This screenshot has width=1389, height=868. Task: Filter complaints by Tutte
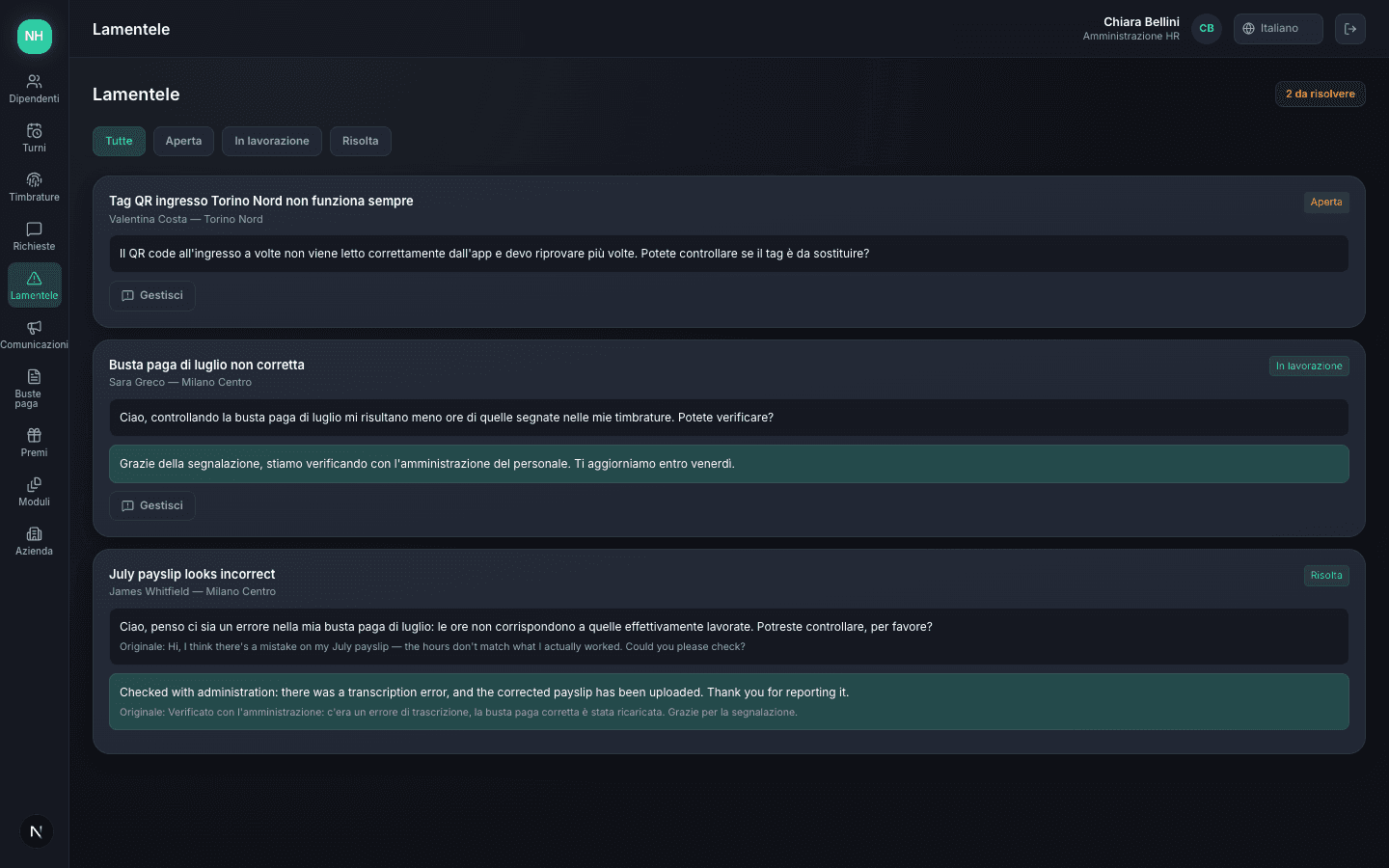(119, 141)
